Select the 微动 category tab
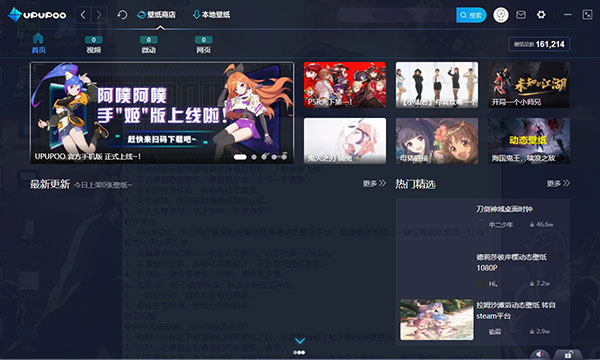 click(x=148, y=45)
